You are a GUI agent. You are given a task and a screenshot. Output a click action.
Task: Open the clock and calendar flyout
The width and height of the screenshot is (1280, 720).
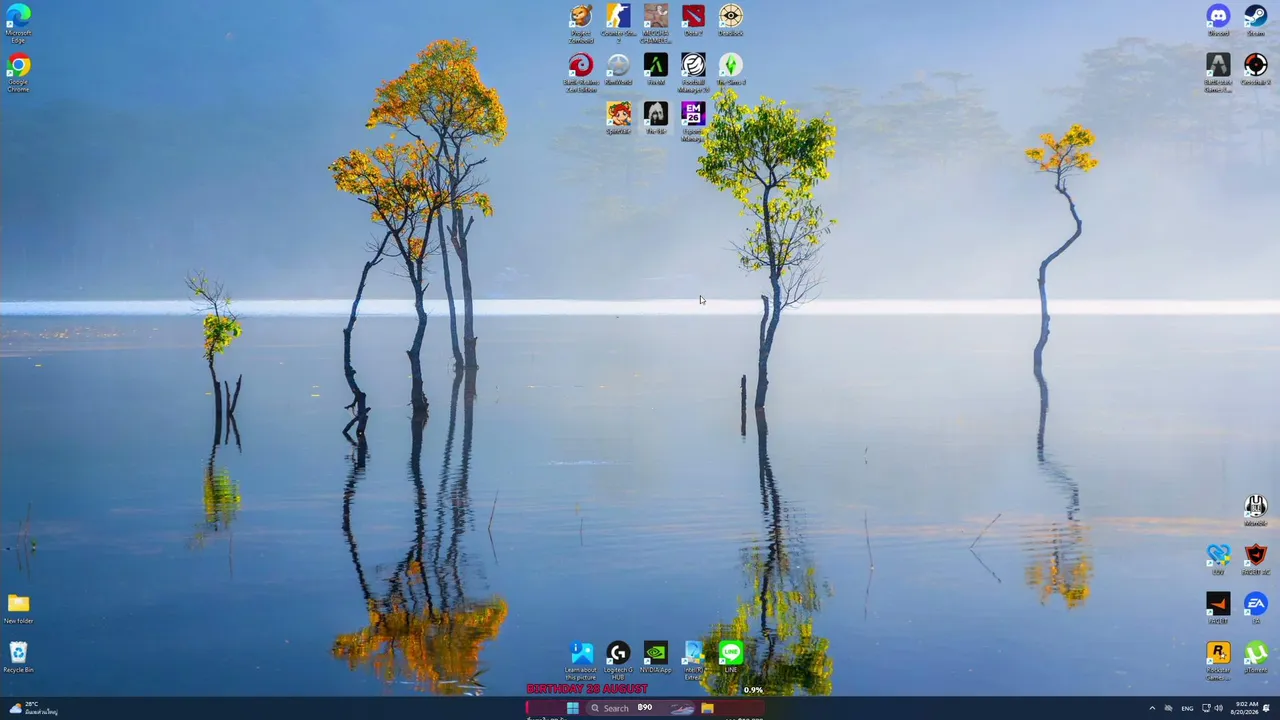(1245, 708)
